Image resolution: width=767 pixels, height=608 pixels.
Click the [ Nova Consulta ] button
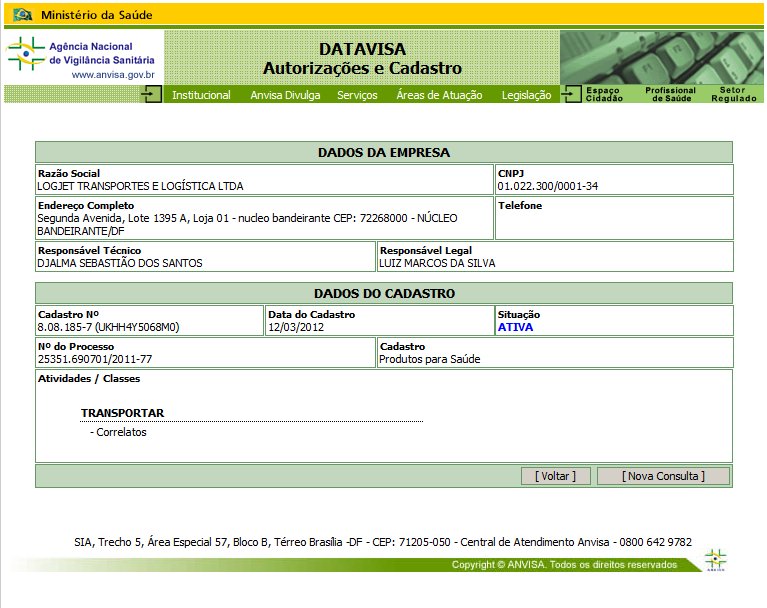[x=663, y=476]
